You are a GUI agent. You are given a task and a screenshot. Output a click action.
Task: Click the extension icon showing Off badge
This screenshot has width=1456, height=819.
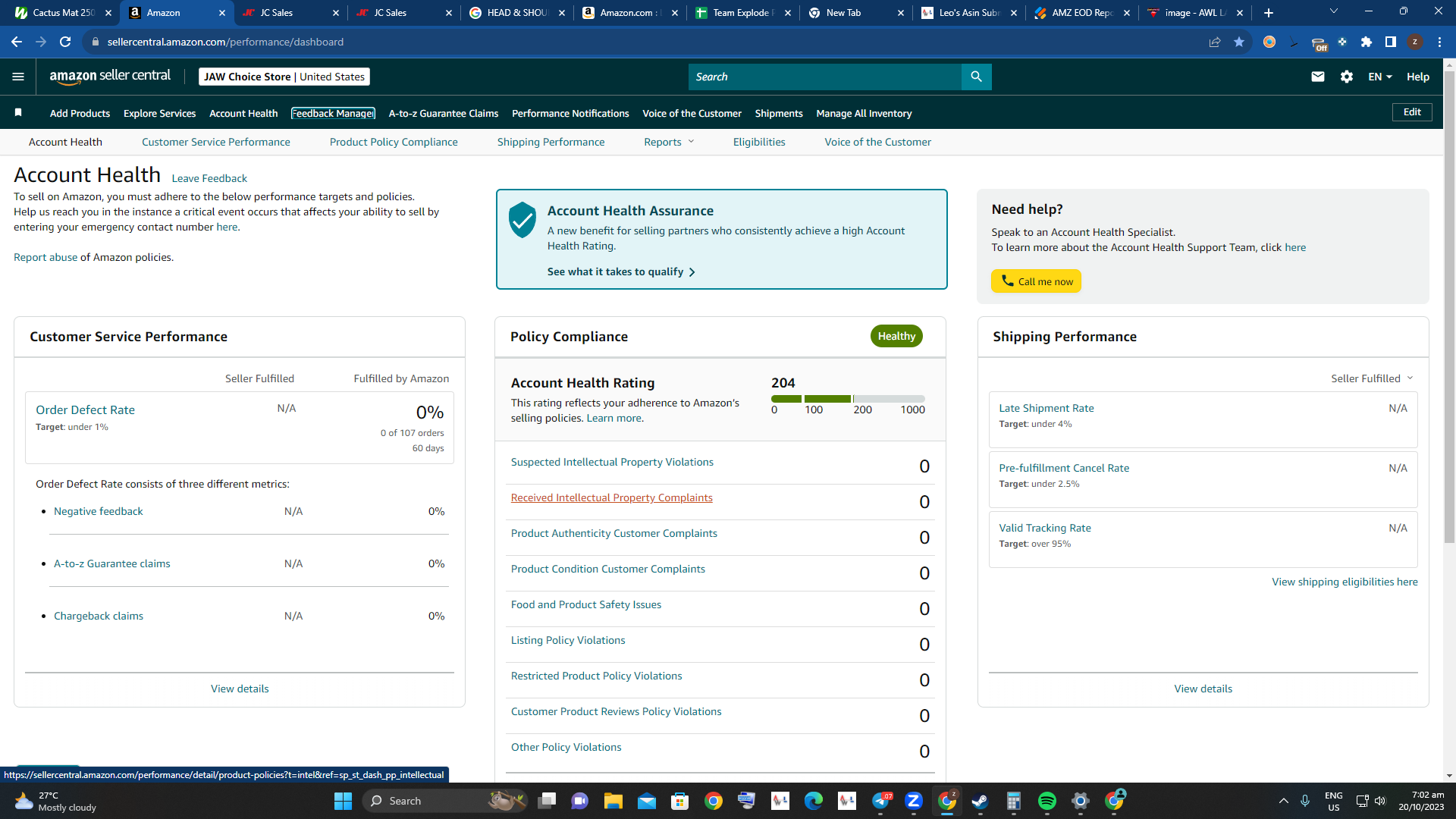[x=1318, y=44]
